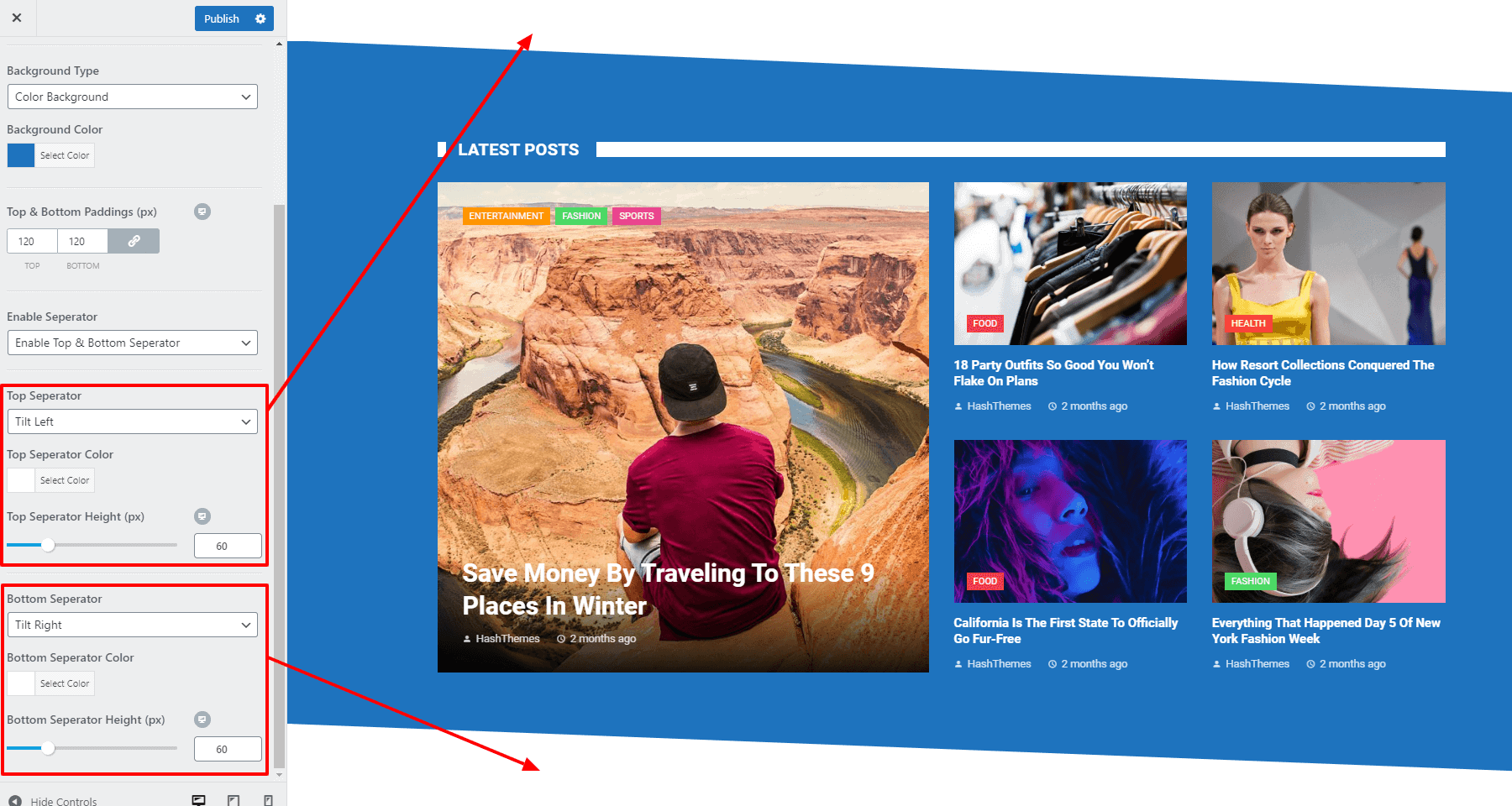The image size is (1512, 806).
Task: Close the customizer with the X icon
Action: pyautogui.click(x=17, y=18)
